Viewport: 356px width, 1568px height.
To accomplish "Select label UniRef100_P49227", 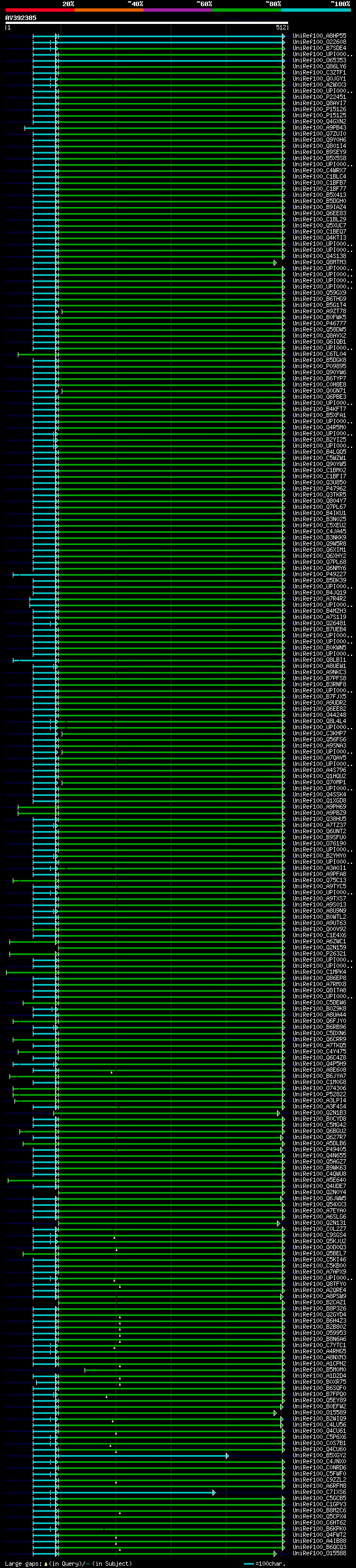I will tap(319, 575).
